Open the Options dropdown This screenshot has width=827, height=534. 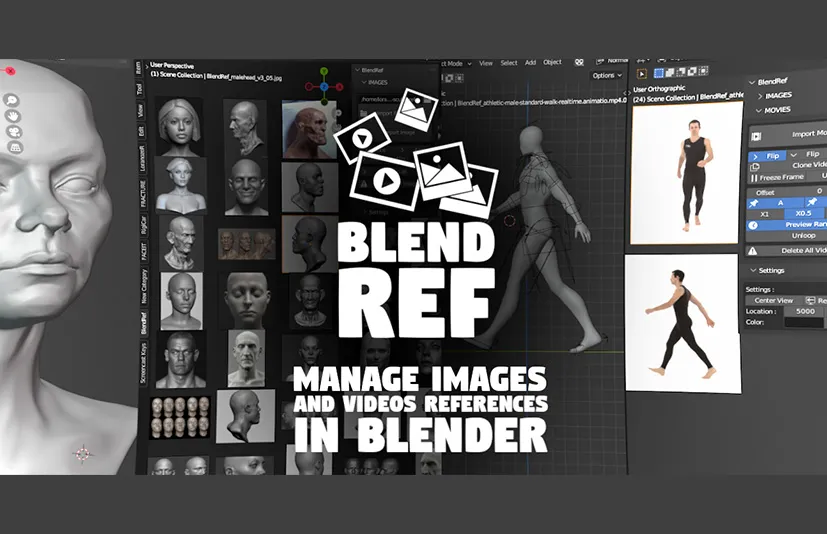point(607,75)
